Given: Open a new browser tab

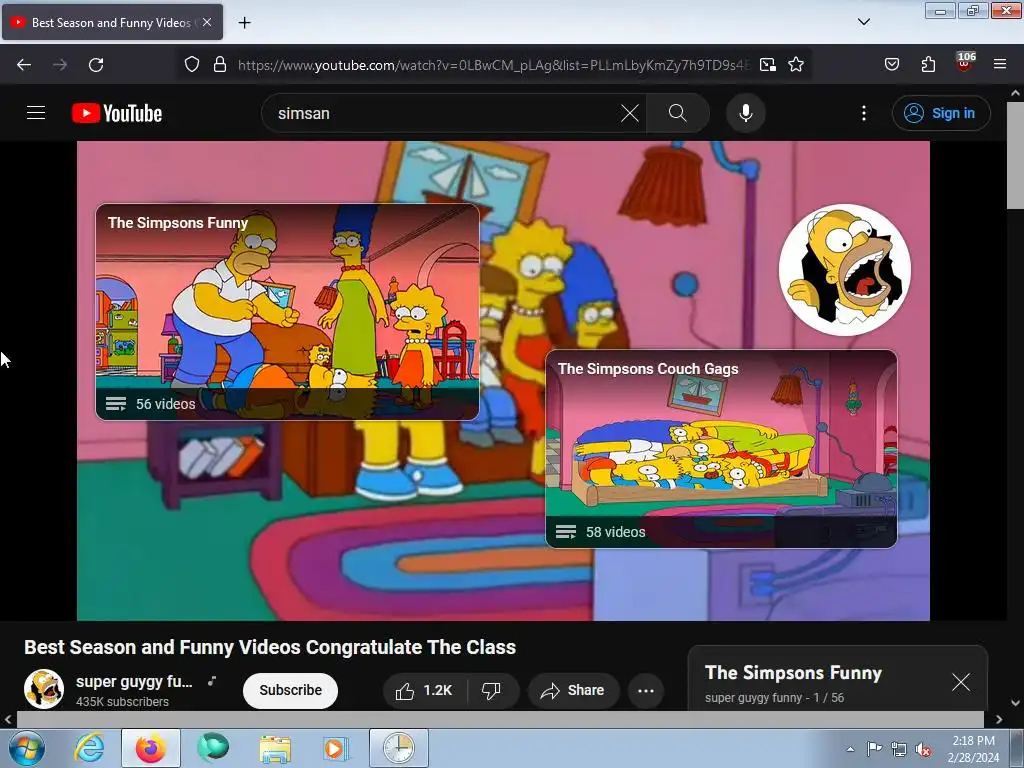Looking at the screenshot, I should tap(244, 23).
